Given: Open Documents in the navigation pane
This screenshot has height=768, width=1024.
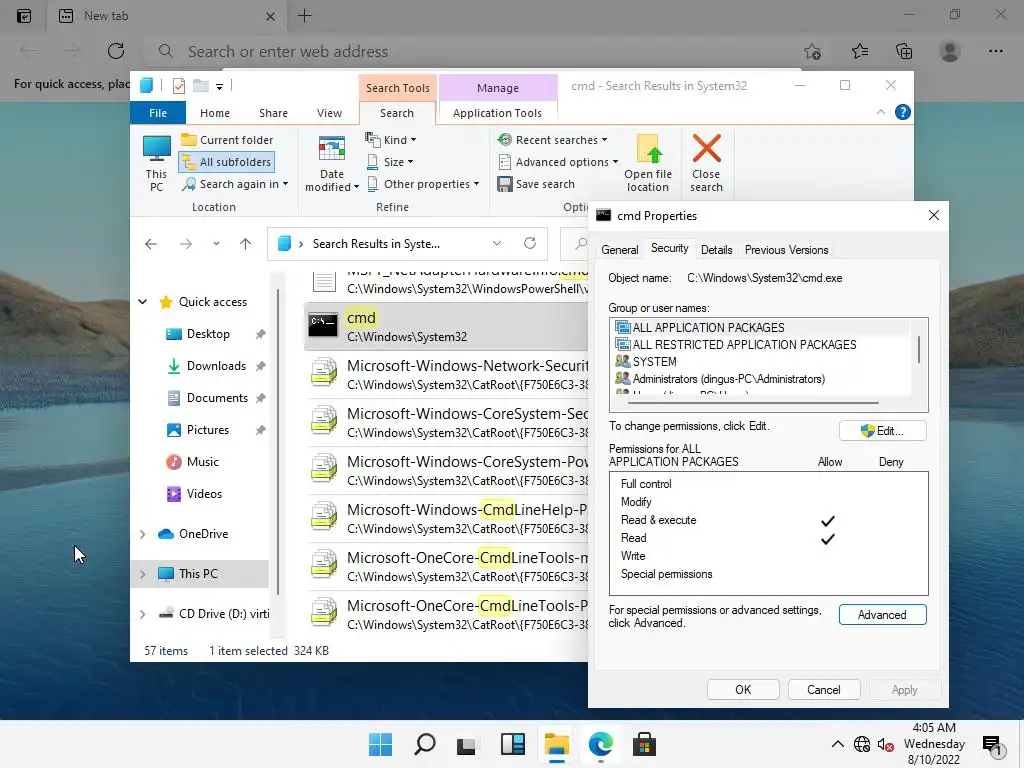Looking at the screenshot, I should click(x=217, y=398).
